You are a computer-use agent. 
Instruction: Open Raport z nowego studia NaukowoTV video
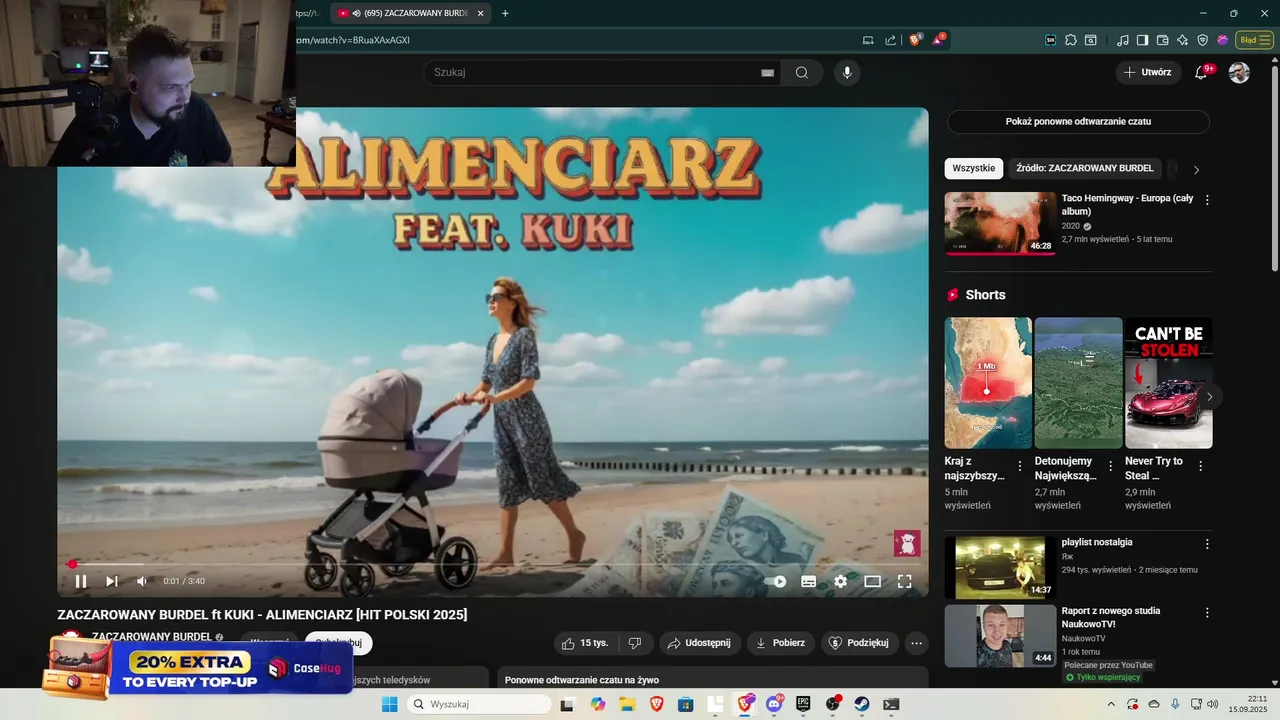1000,636
